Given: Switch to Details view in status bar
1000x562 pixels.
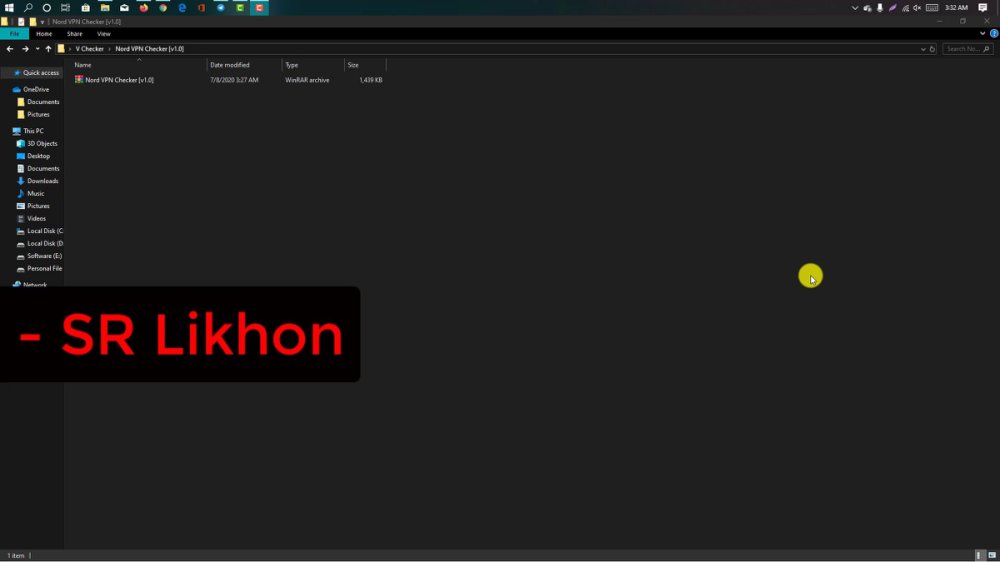Looking at the screenshot, I should 979,556.
